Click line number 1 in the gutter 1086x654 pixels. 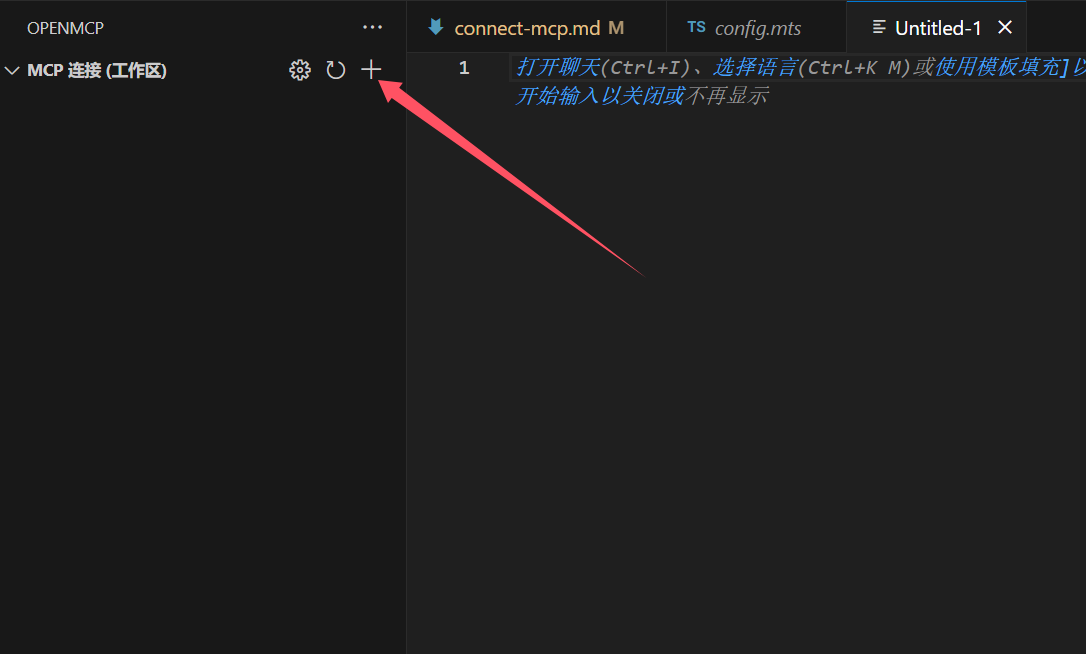(x=464, y=68)
